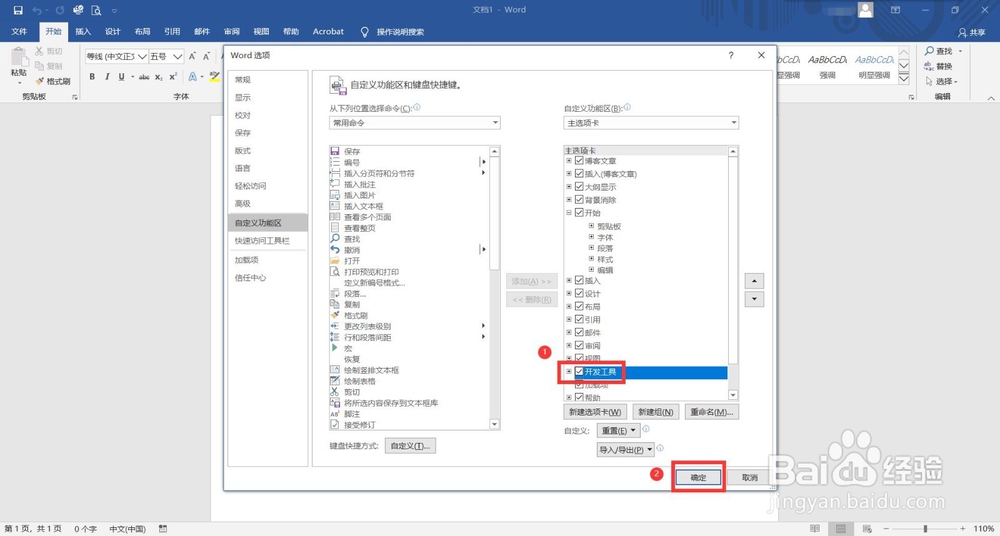1000x536 pixels.
Task: Click the print preview icon in title bar
Action: pos(96,10)
